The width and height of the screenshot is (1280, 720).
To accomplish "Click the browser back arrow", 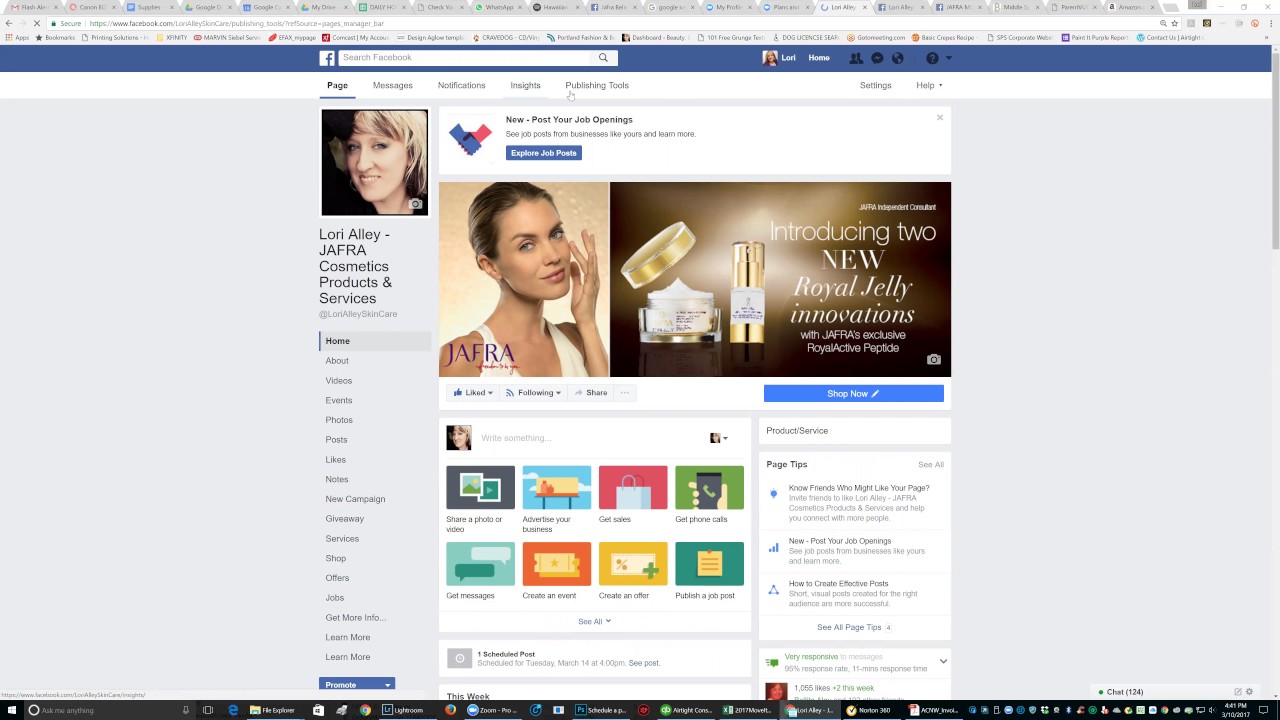I will coord(9,23).
